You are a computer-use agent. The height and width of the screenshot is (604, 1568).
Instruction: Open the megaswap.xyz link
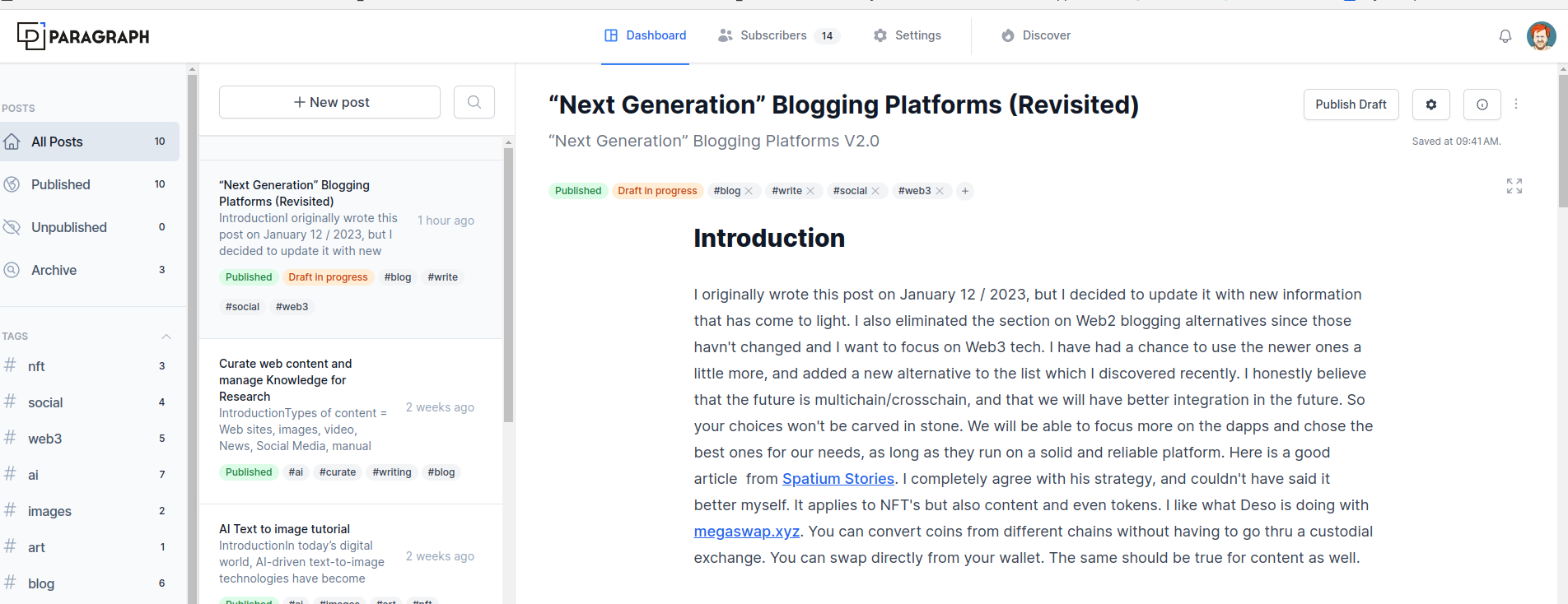tap(746, 532)
